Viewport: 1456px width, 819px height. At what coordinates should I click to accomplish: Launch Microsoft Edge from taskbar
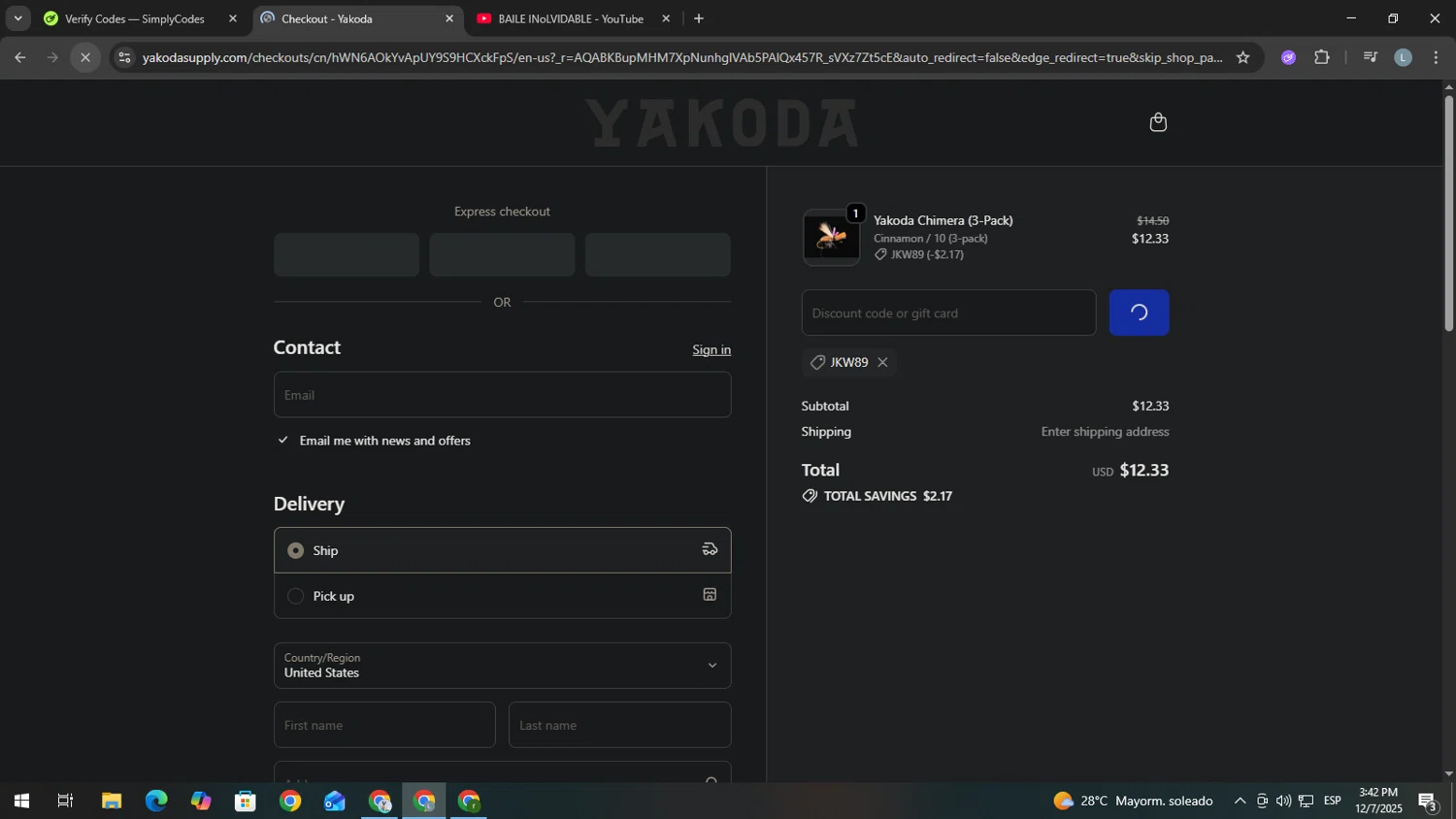click(156, 802)
